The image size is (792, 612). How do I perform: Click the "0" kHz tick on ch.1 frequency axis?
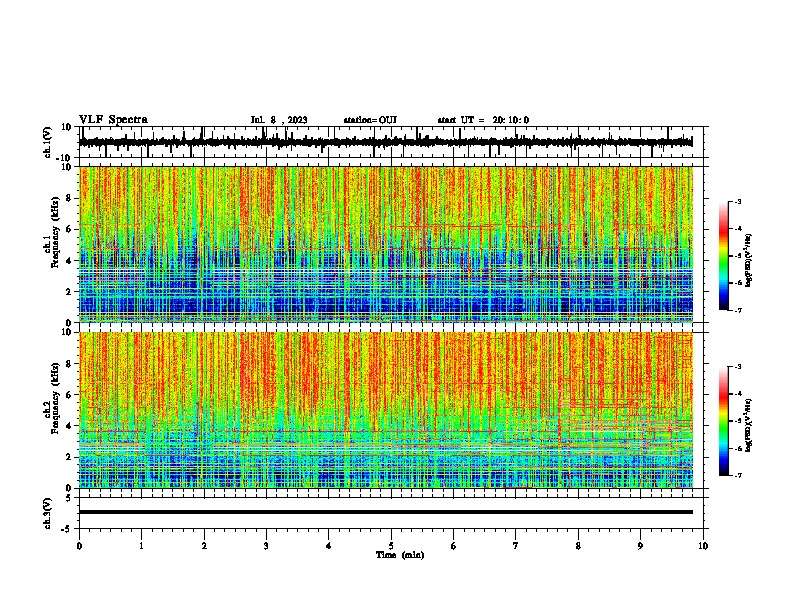point(70,322)
